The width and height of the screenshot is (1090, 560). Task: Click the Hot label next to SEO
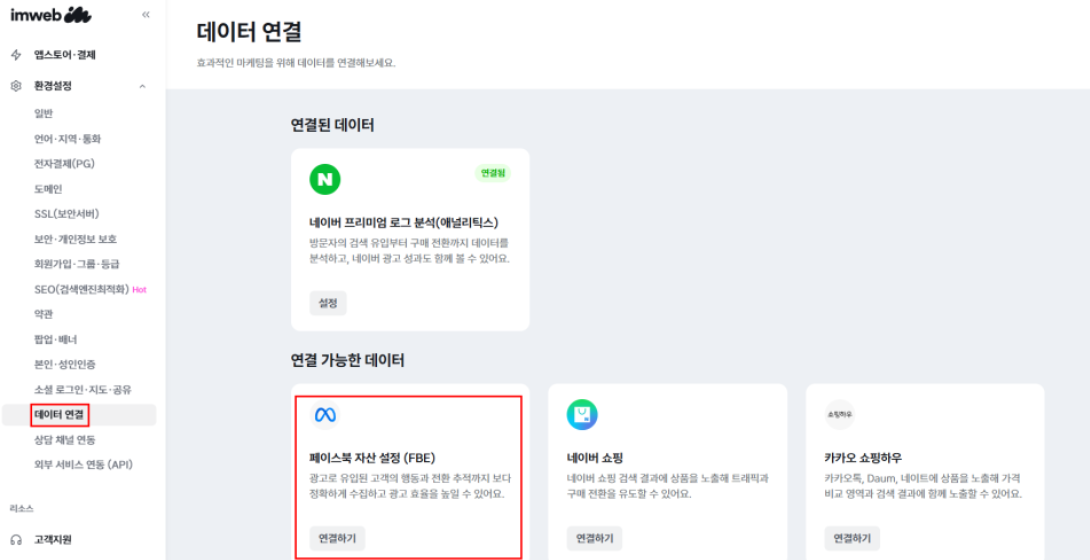tap(139, 290)
